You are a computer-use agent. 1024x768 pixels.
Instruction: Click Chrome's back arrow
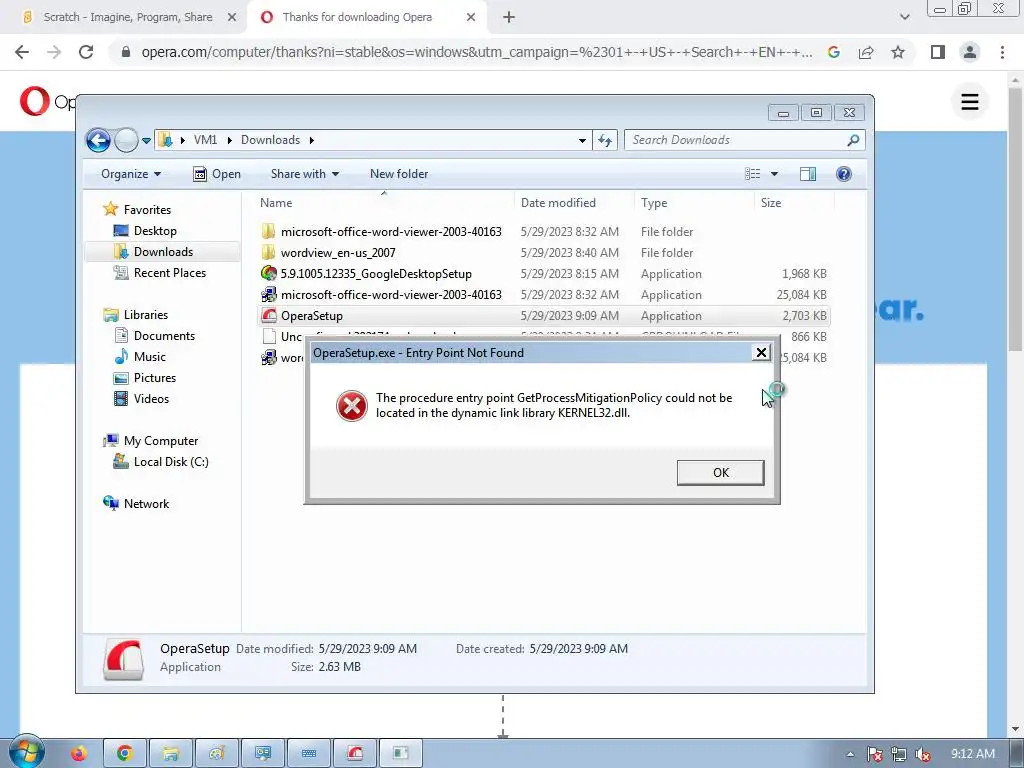tap(22, 52)
